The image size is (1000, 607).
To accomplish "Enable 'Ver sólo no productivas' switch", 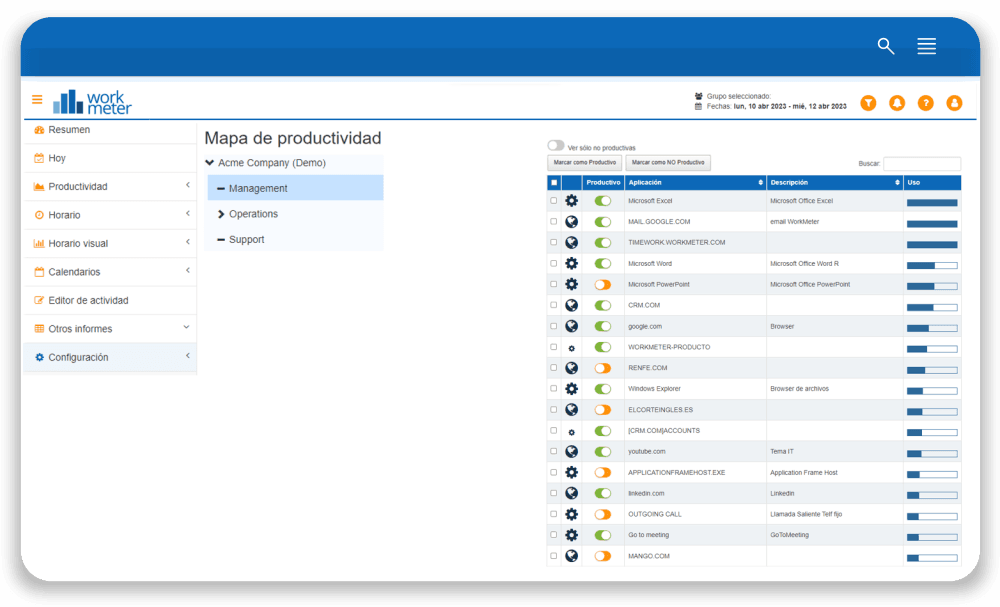I will point(555,146).
